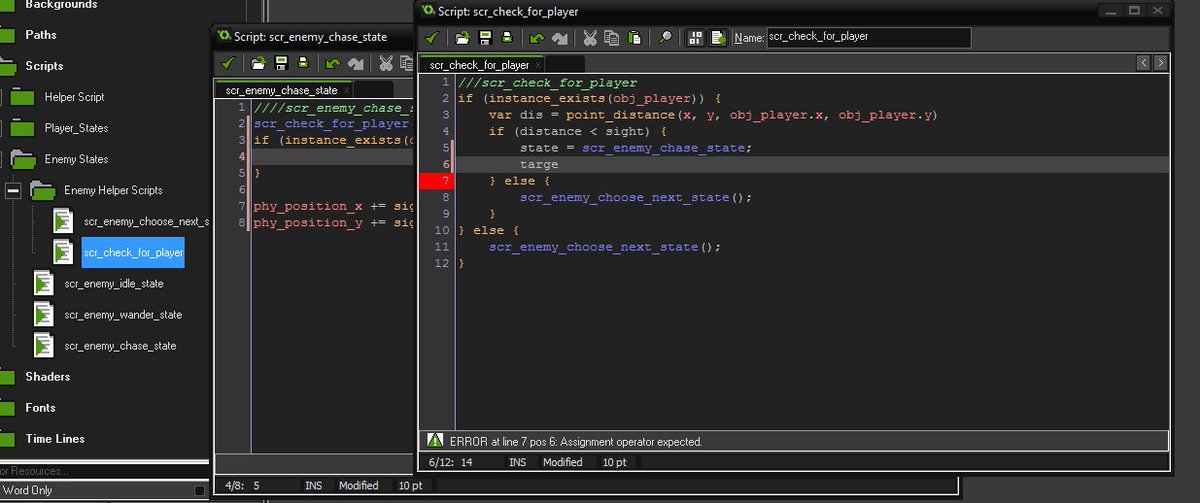Click inside the script Name field
The height and width of the screenshot is (503, 1200).
869,38
